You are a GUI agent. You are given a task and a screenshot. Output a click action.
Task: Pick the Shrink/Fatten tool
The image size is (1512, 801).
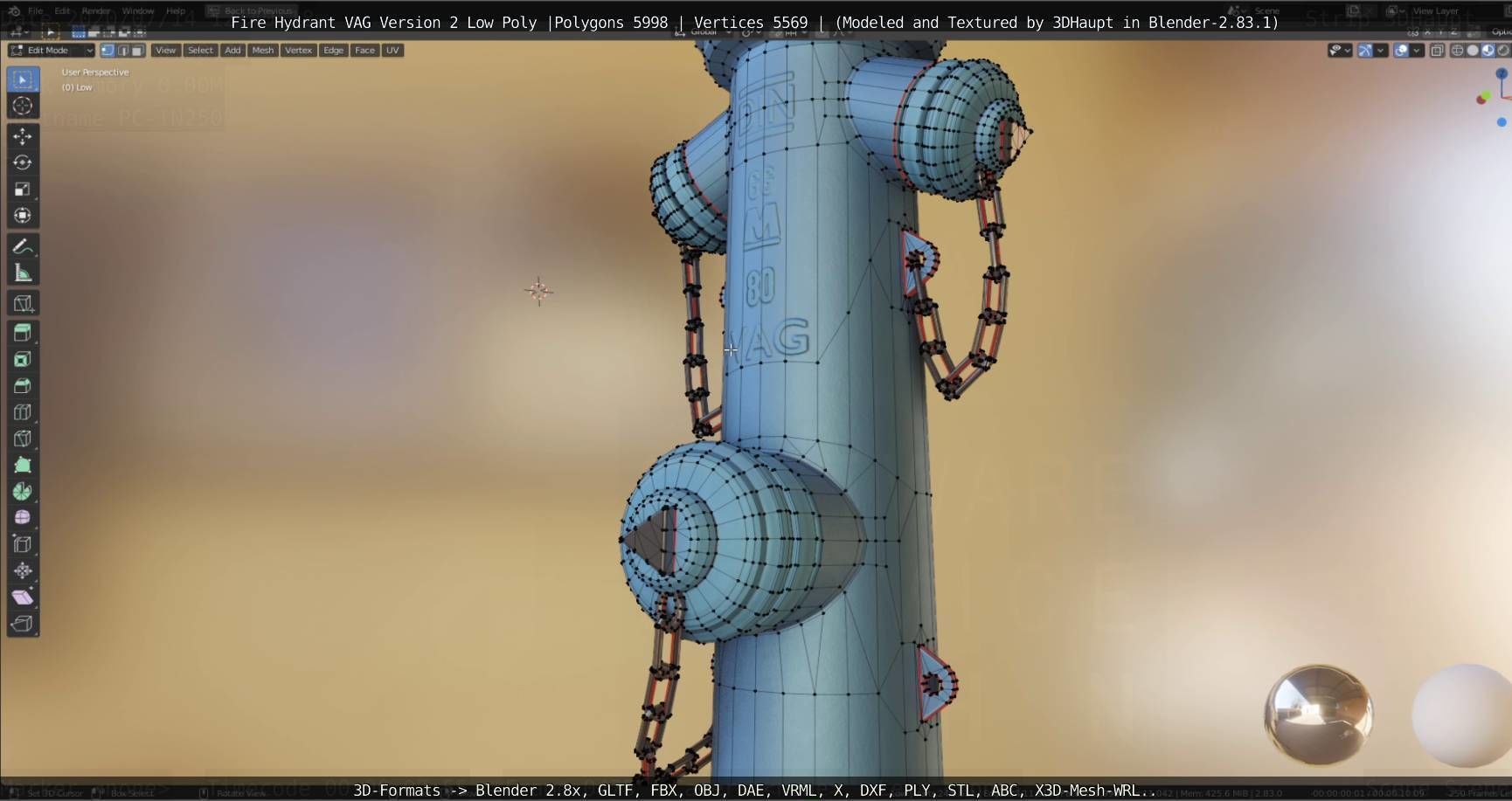coord(23,570)
